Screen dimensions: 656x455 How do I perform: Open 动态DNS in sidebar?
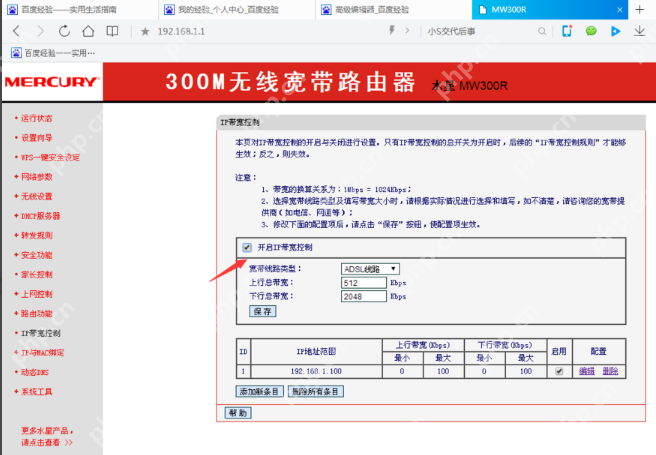click(x=35, y=372)
